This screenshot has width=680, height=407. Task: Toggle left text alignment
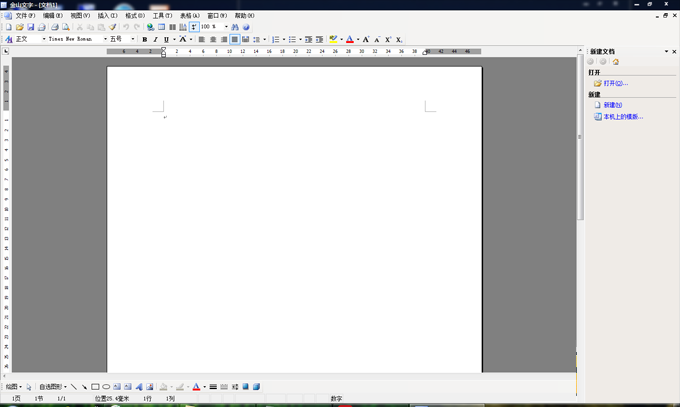pyautogui.click(x=202, y=39)
